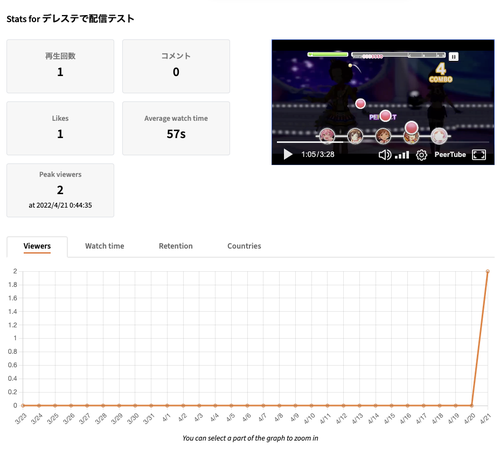Screen dimensions: 500x453
Task: Switch to the Watch time tab
Action: click(x=105, y=246)
